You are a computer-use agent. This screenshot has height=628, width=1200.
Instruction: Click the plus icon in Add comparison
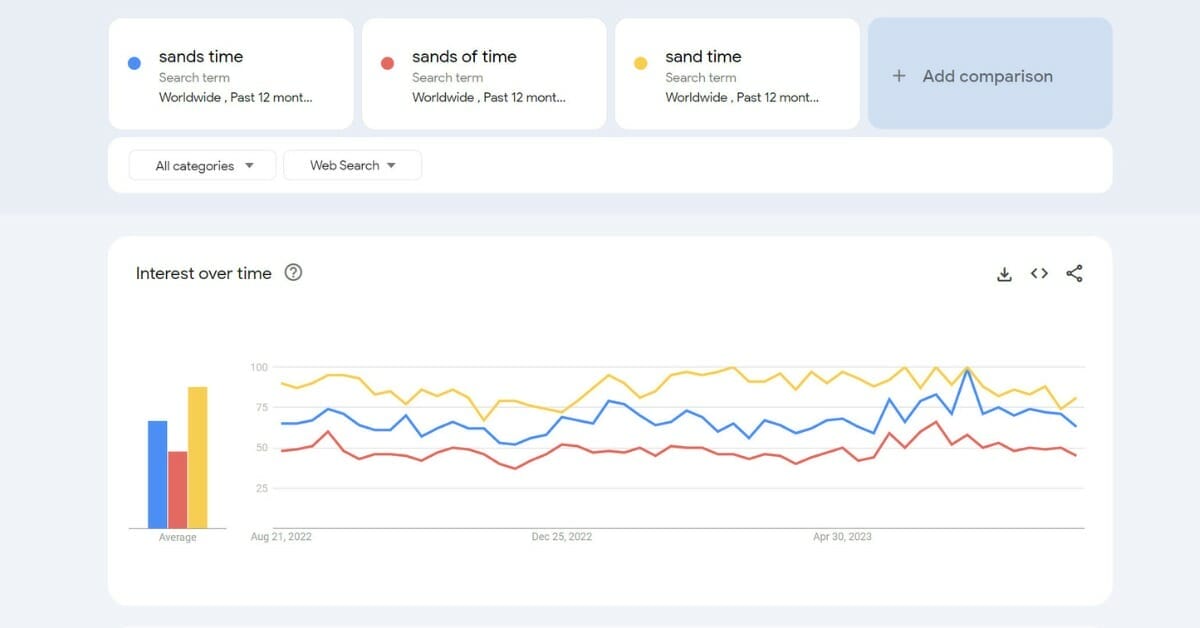click(899, 76)
